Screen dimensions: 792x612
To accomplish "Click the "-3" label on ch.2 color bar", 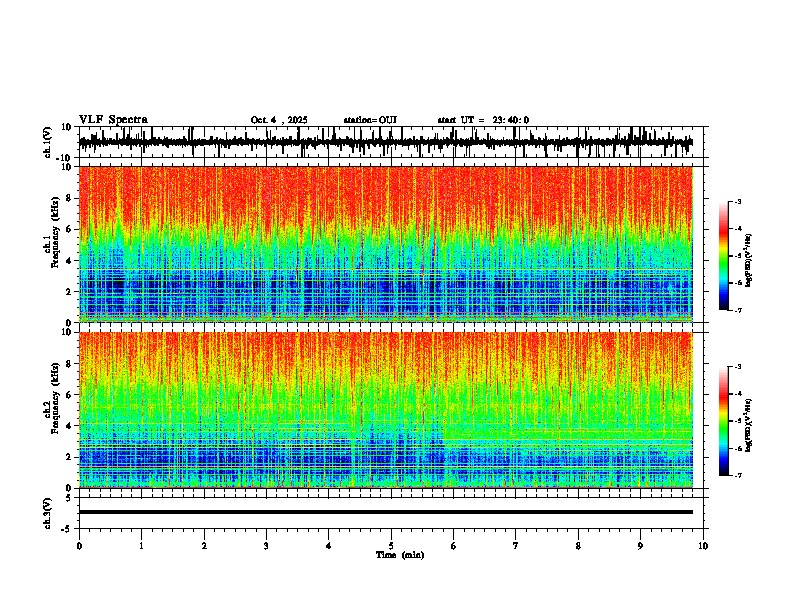I will 737,367.
